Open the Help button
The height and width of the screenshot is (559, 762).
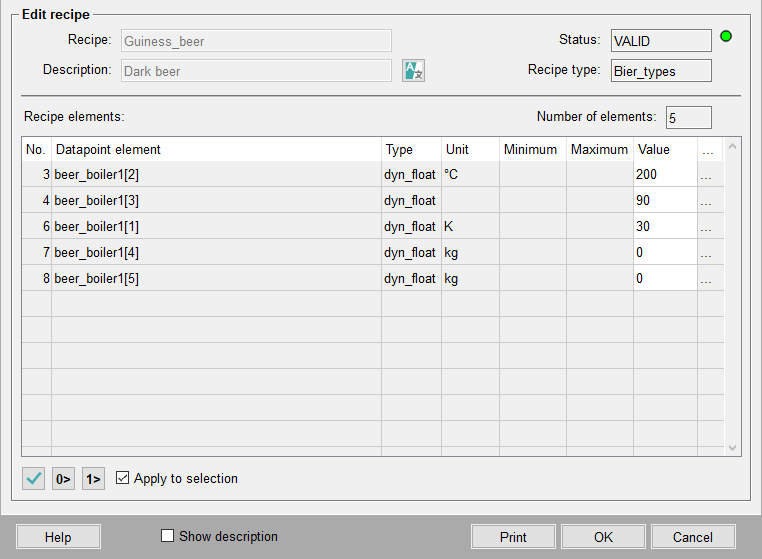[x=58, y=537]
